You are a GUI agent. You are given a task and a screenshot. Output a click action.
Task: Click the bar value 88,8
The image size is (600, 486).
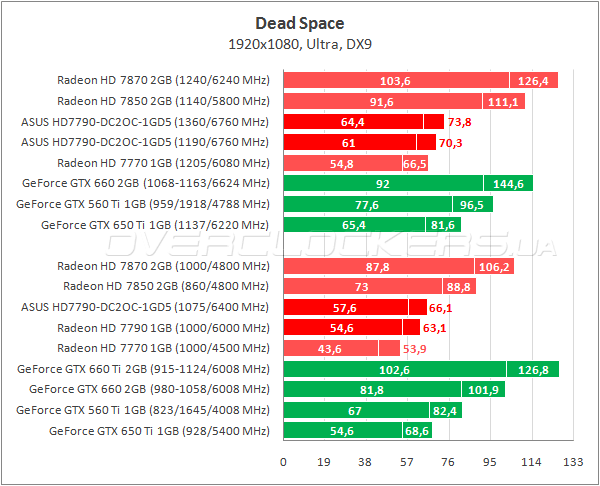click(458, 287)
